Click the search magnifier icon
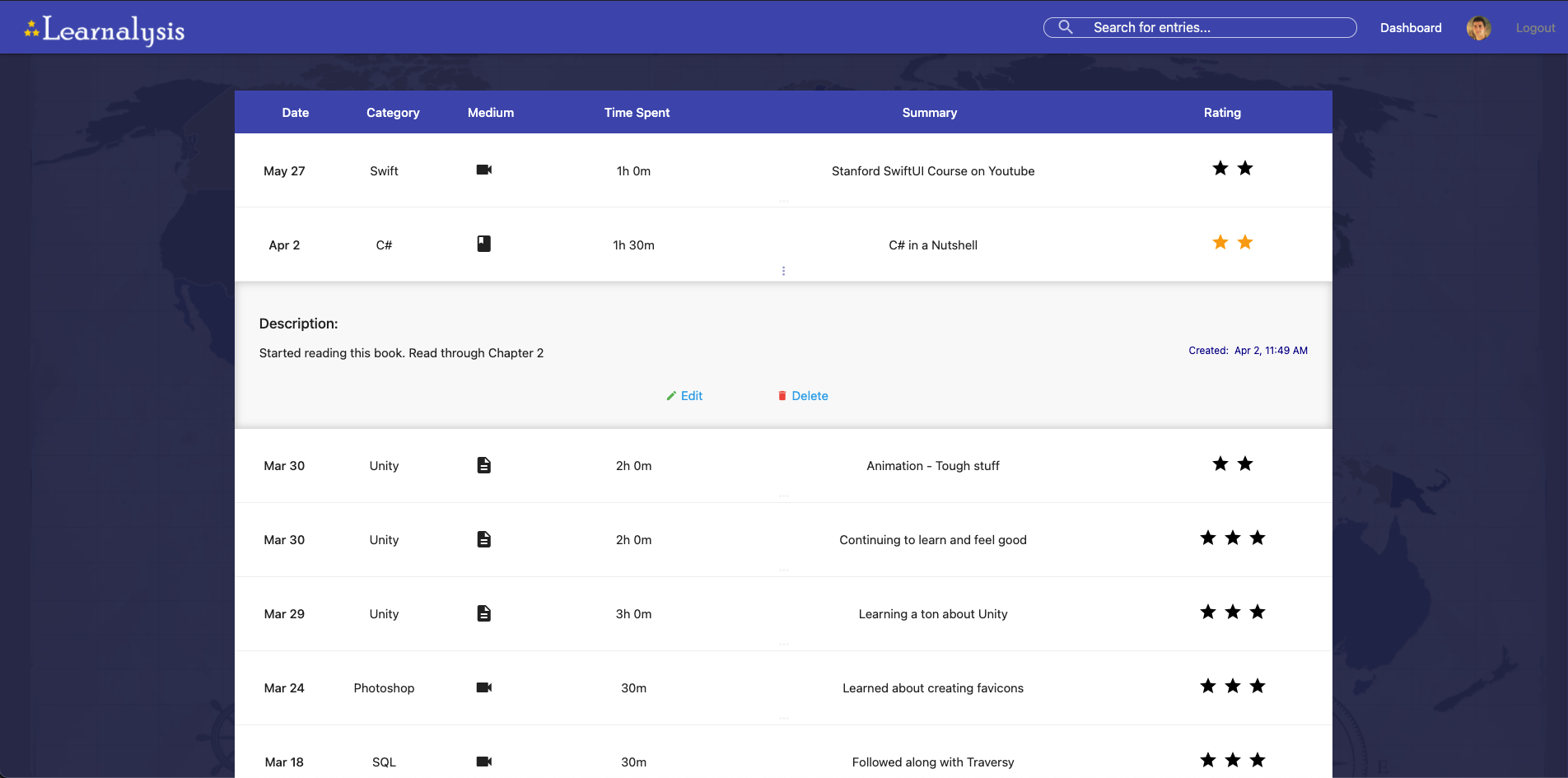Viewport: 1568px width, 778px height. [x=1065, y=27]
